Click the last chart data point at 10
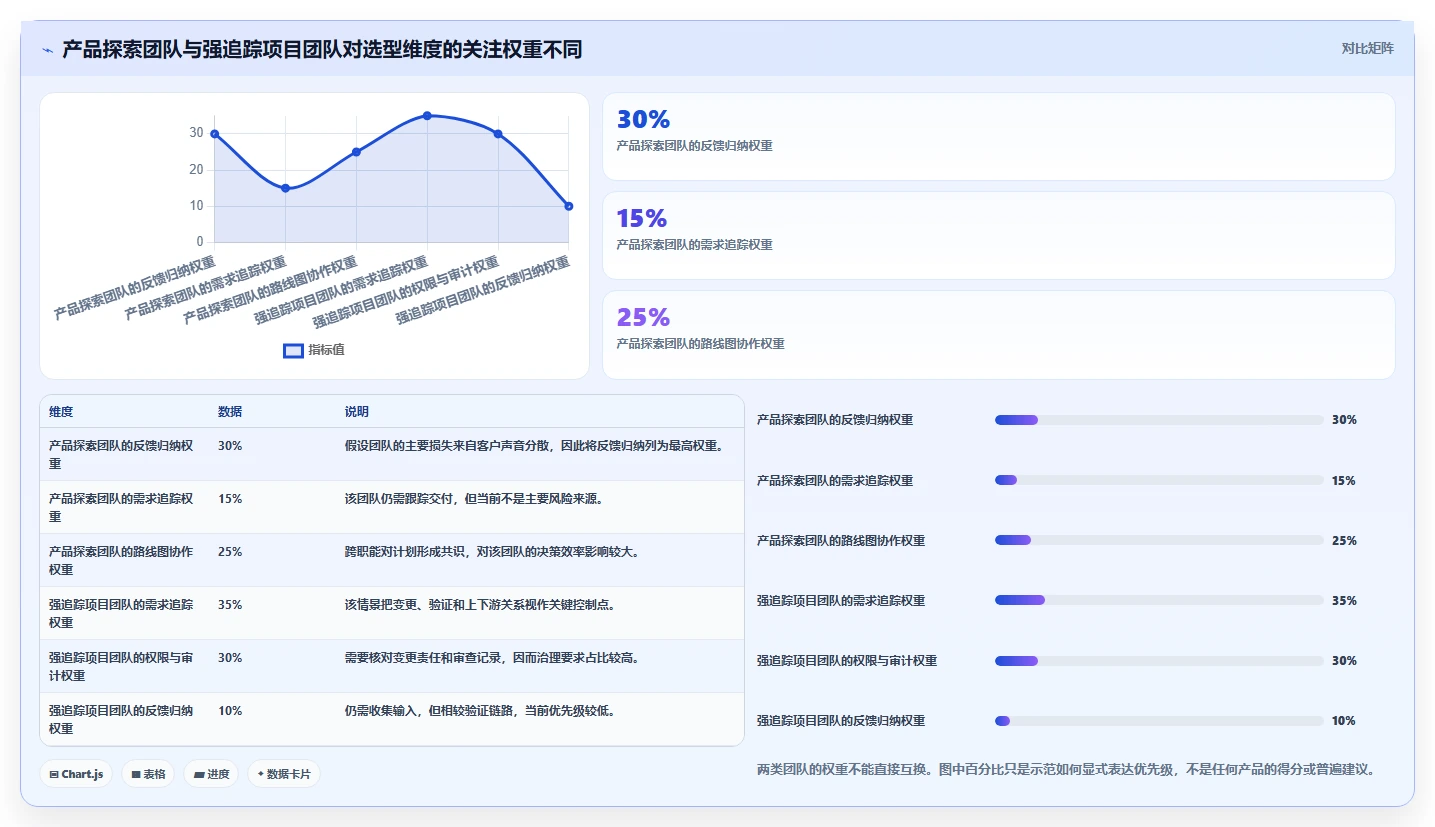Viewport: 1435px width, 827px height. tap(568, 206)
